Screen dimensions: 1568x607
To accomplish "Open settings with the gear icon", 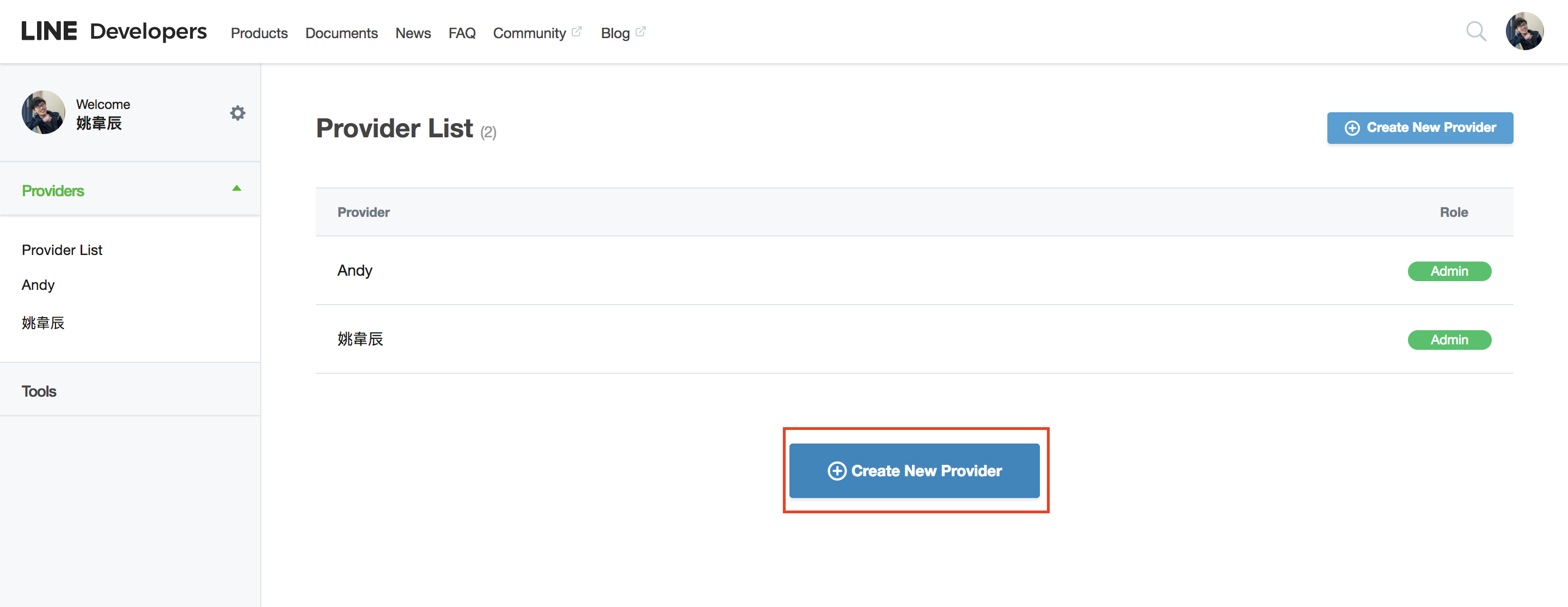I will coord(237,113).
